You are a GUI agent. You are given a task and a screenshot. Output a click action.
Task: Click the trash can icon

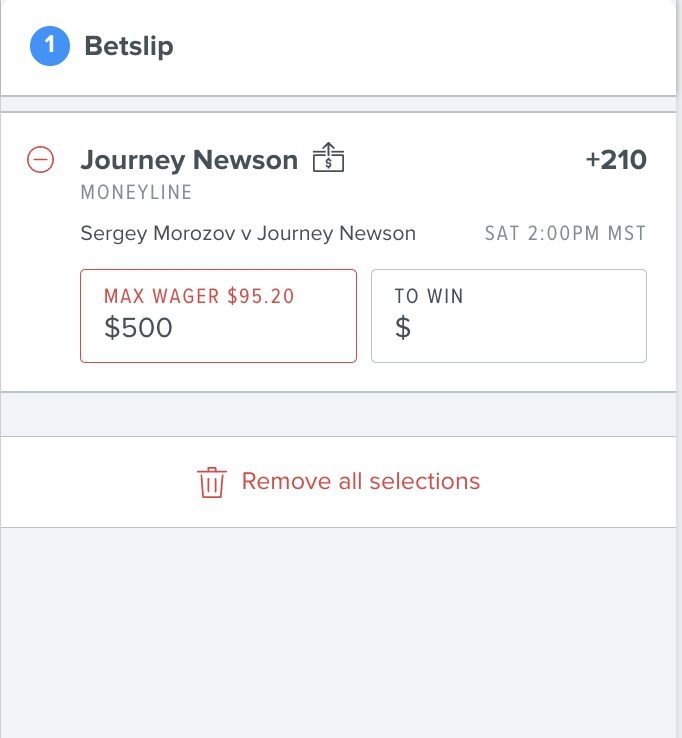click(x=211, y=482)
